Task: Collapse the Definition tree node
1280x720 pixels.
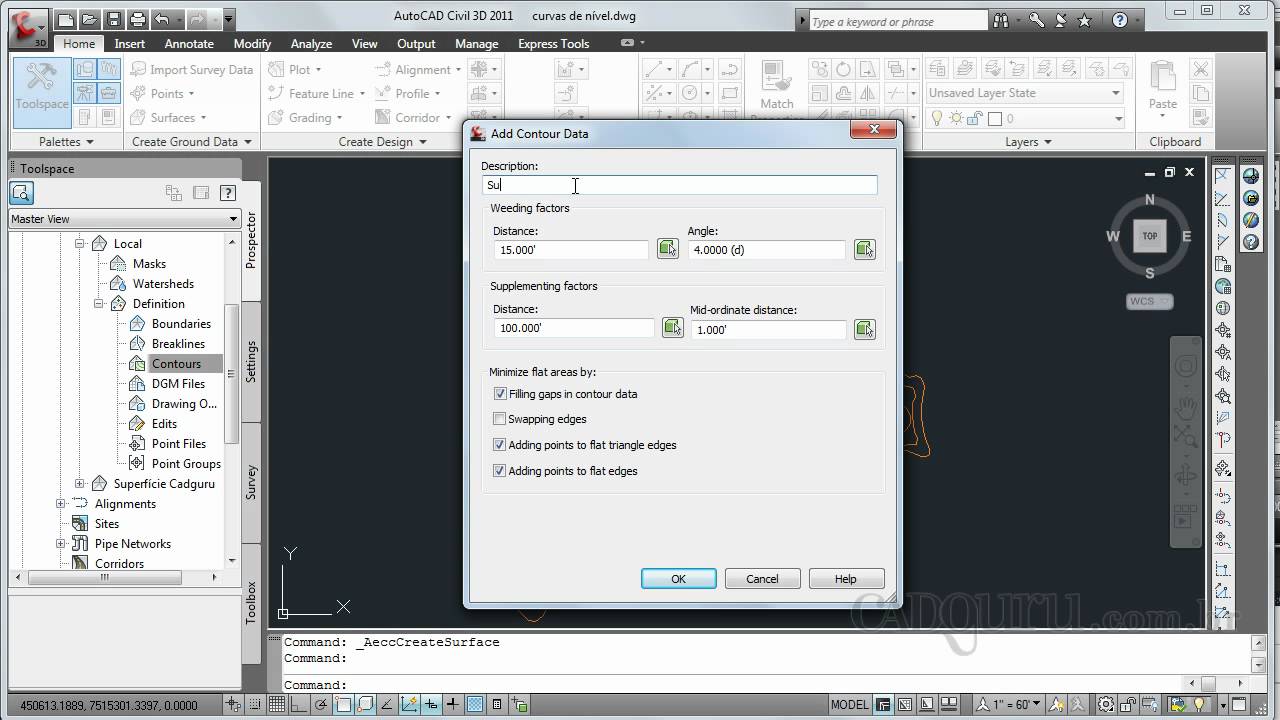Action: [x=99, y=304]
